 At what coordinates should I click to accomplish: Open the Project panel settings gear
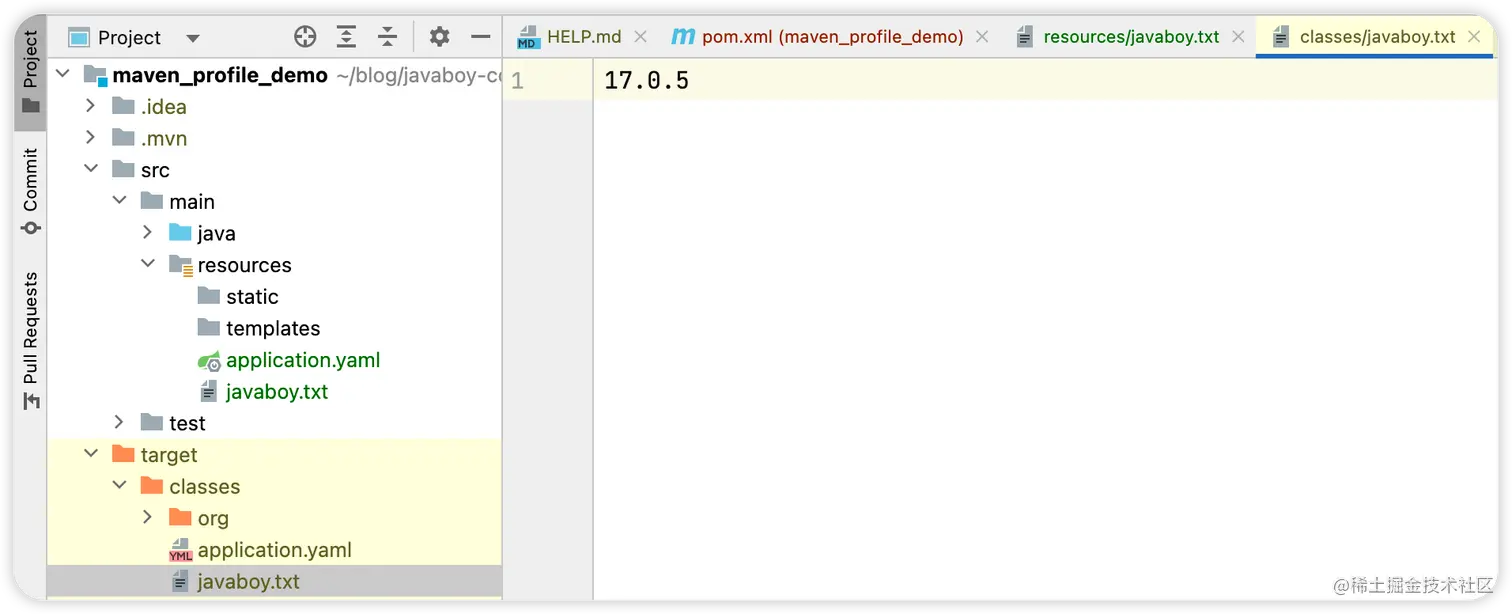click(x=439, y=37)
